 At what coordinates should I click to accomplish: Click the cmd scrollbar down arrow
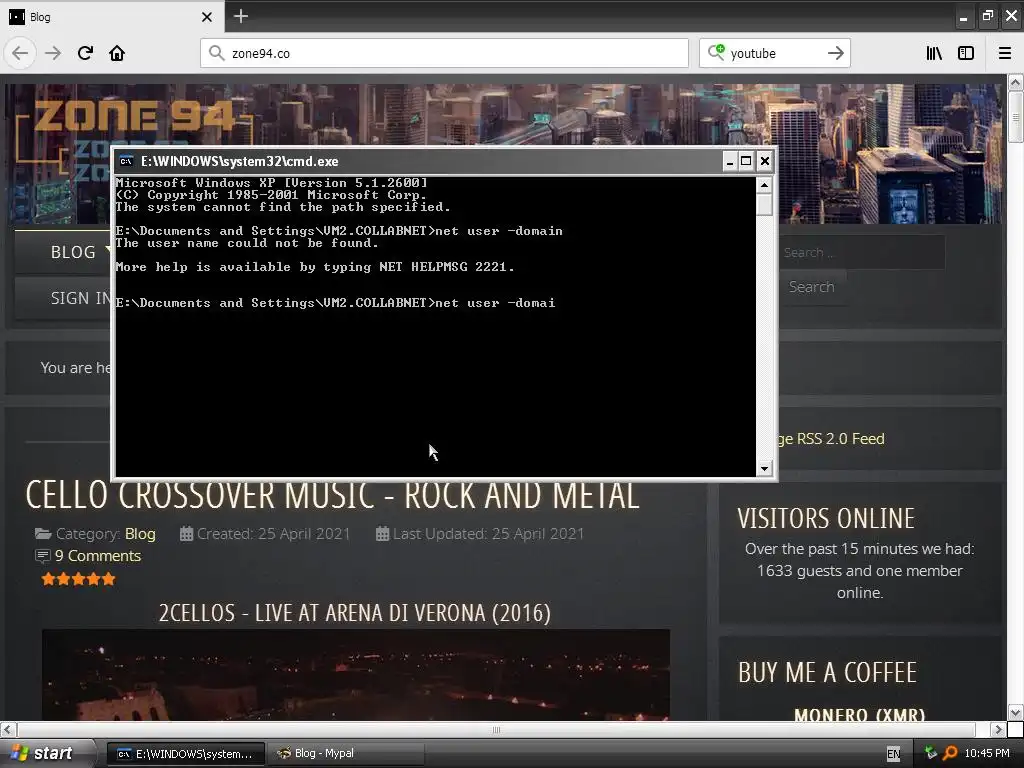(764, 468)
